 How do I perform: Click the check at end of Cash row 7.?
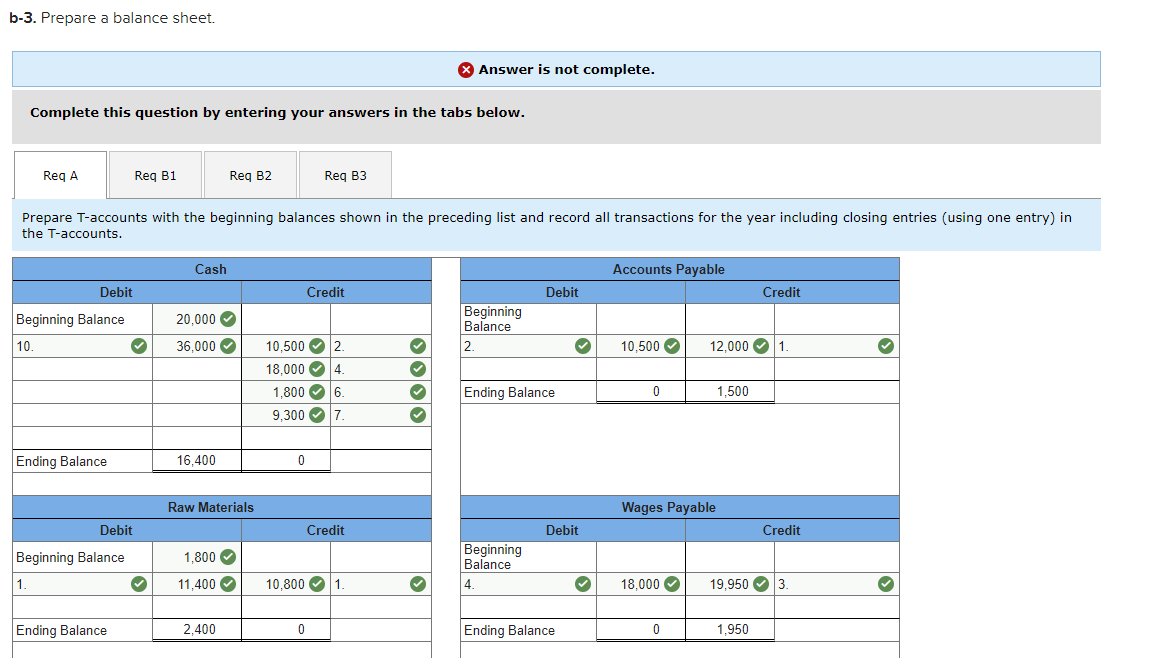418,415
